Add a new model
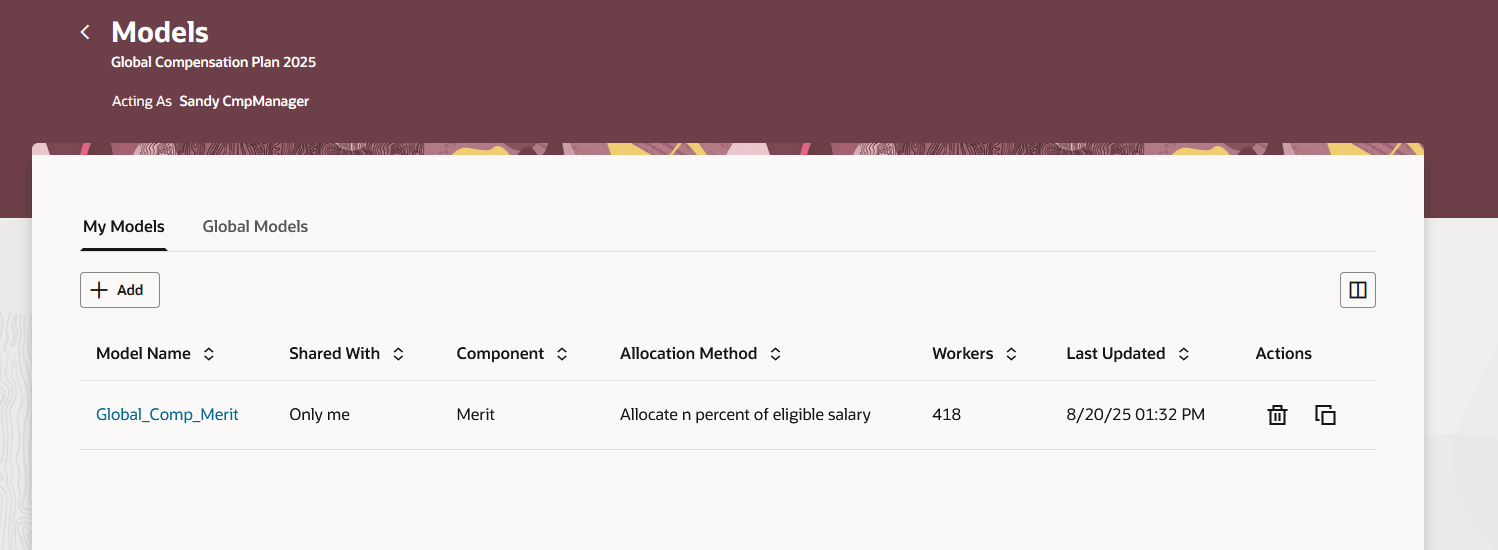This screenshot has height=550, width=1498. [120, 290]
